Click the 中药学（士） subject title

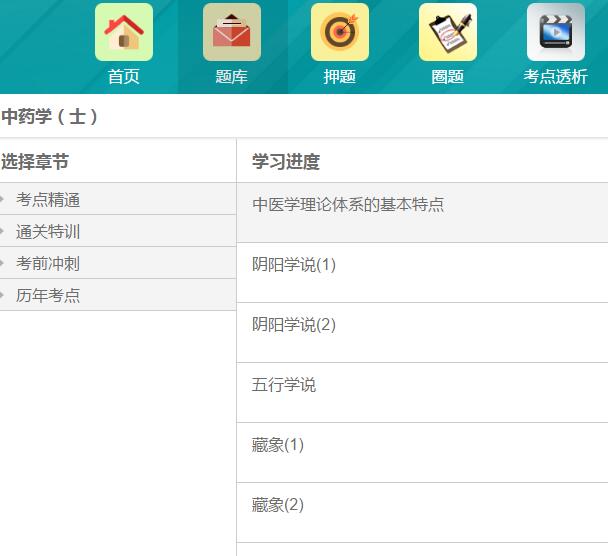[x=49, y=116]
